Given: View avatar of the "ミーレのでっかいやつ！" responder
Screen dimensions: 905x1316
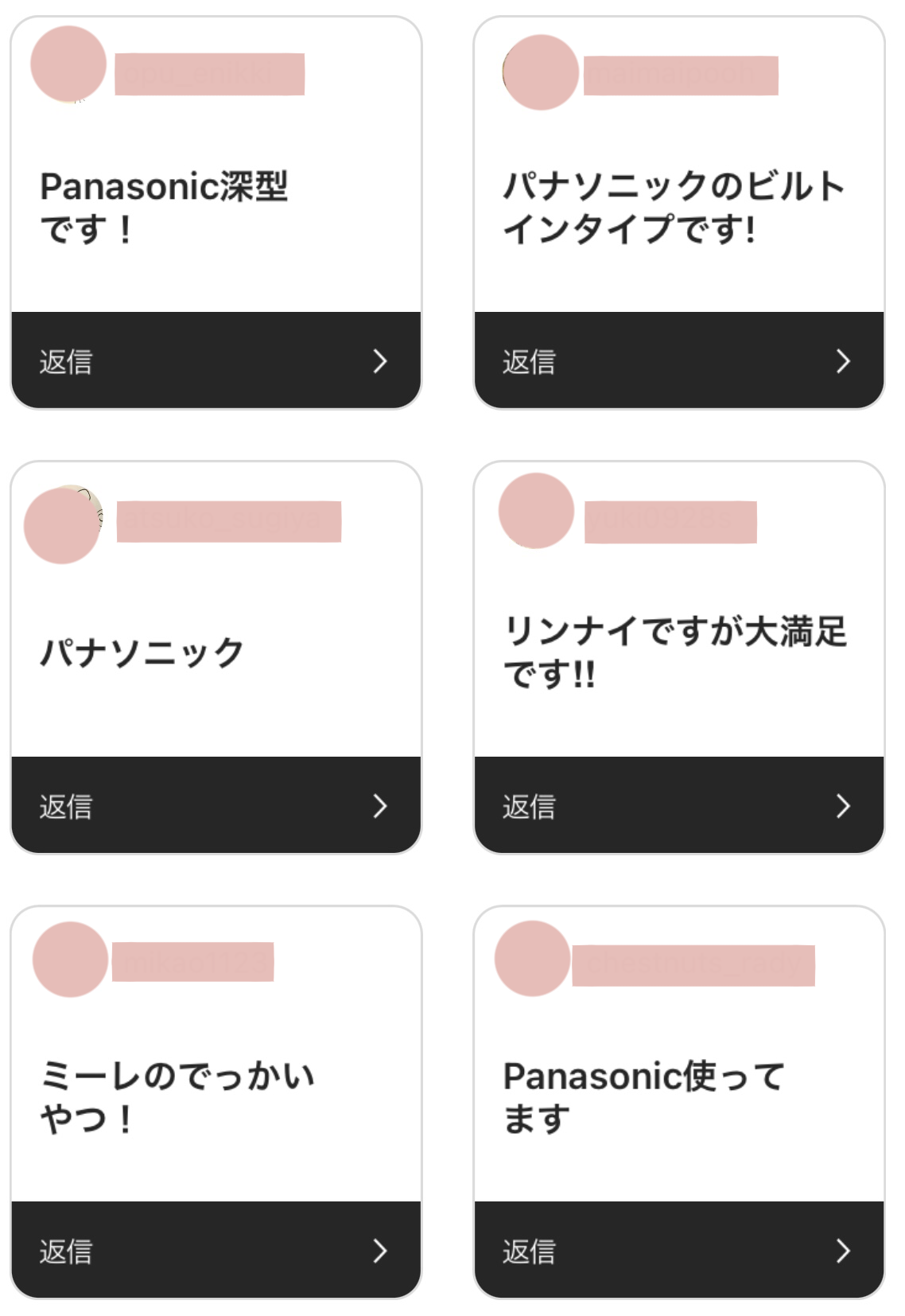Looking at the screenshot, I should [70, 960].
